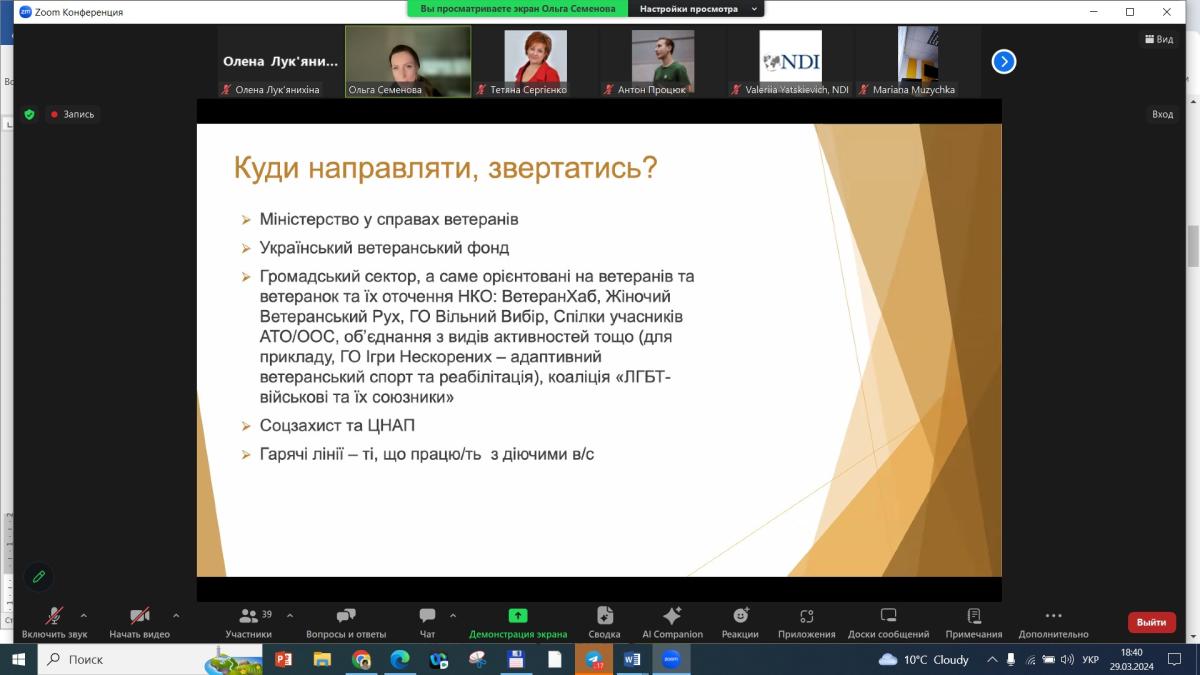Open the Дополнительно more menu
This screenshot has width=1200, height=675.
point(1052,622)
